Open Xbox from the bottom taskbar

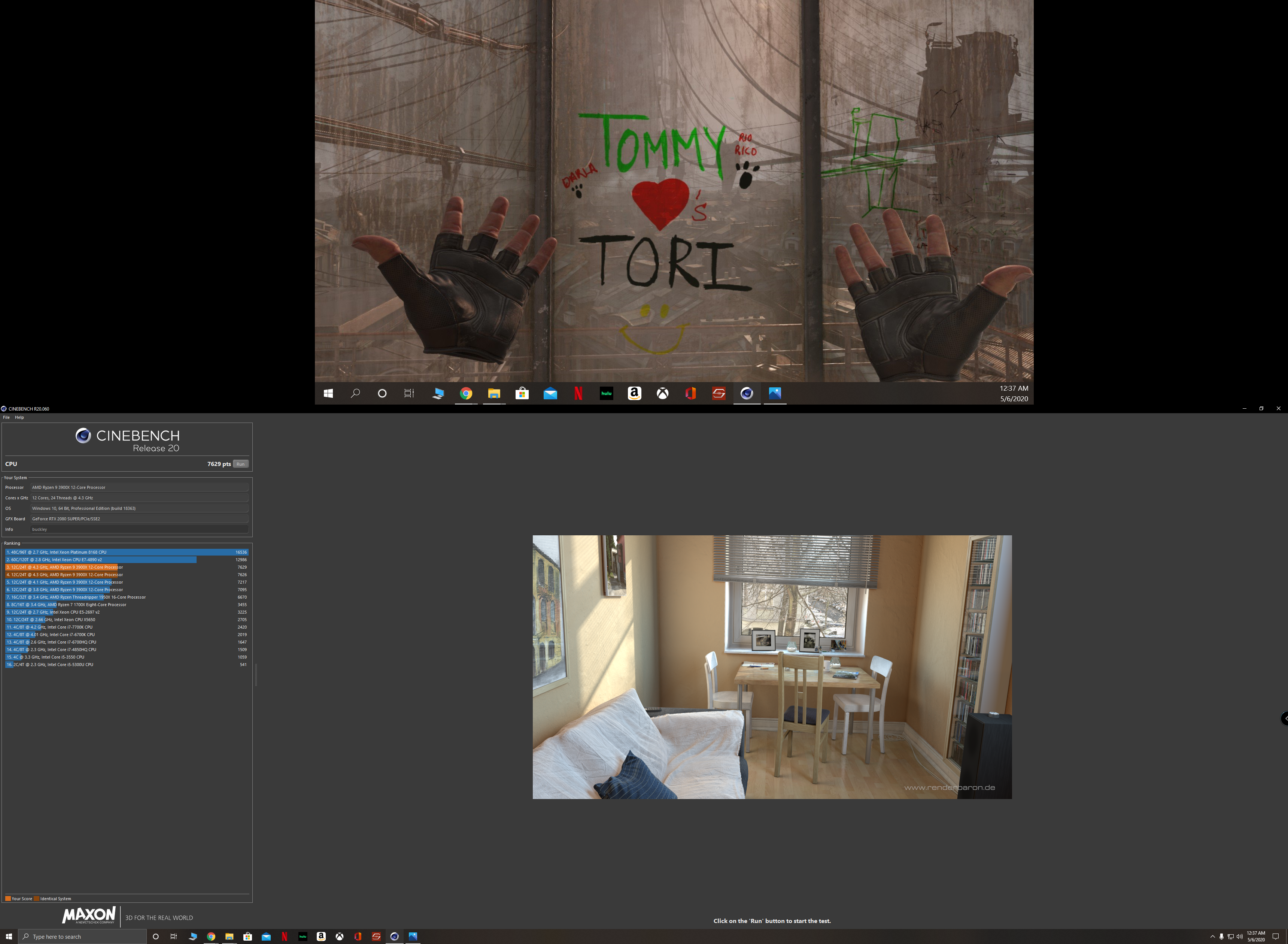pyautogui.click(x=339, y=937)
